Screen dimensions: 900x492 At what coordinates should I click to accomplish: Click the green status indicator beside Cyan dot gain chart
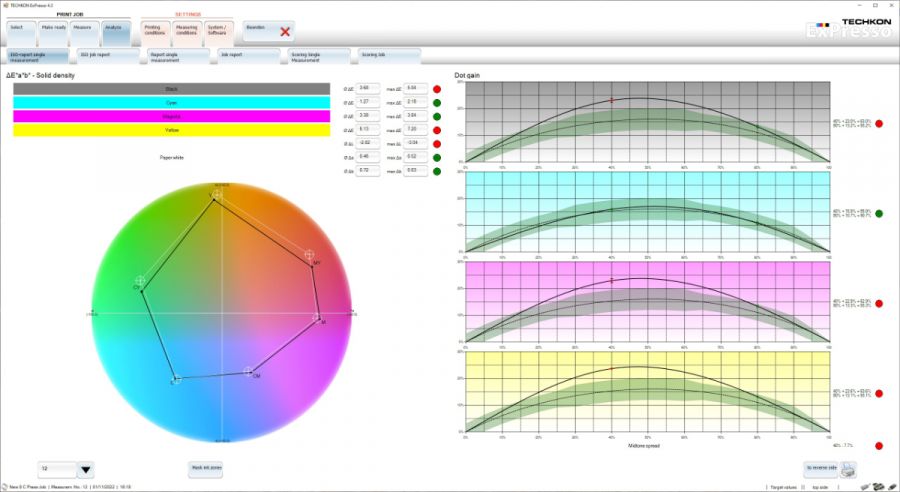pos(879,213)
